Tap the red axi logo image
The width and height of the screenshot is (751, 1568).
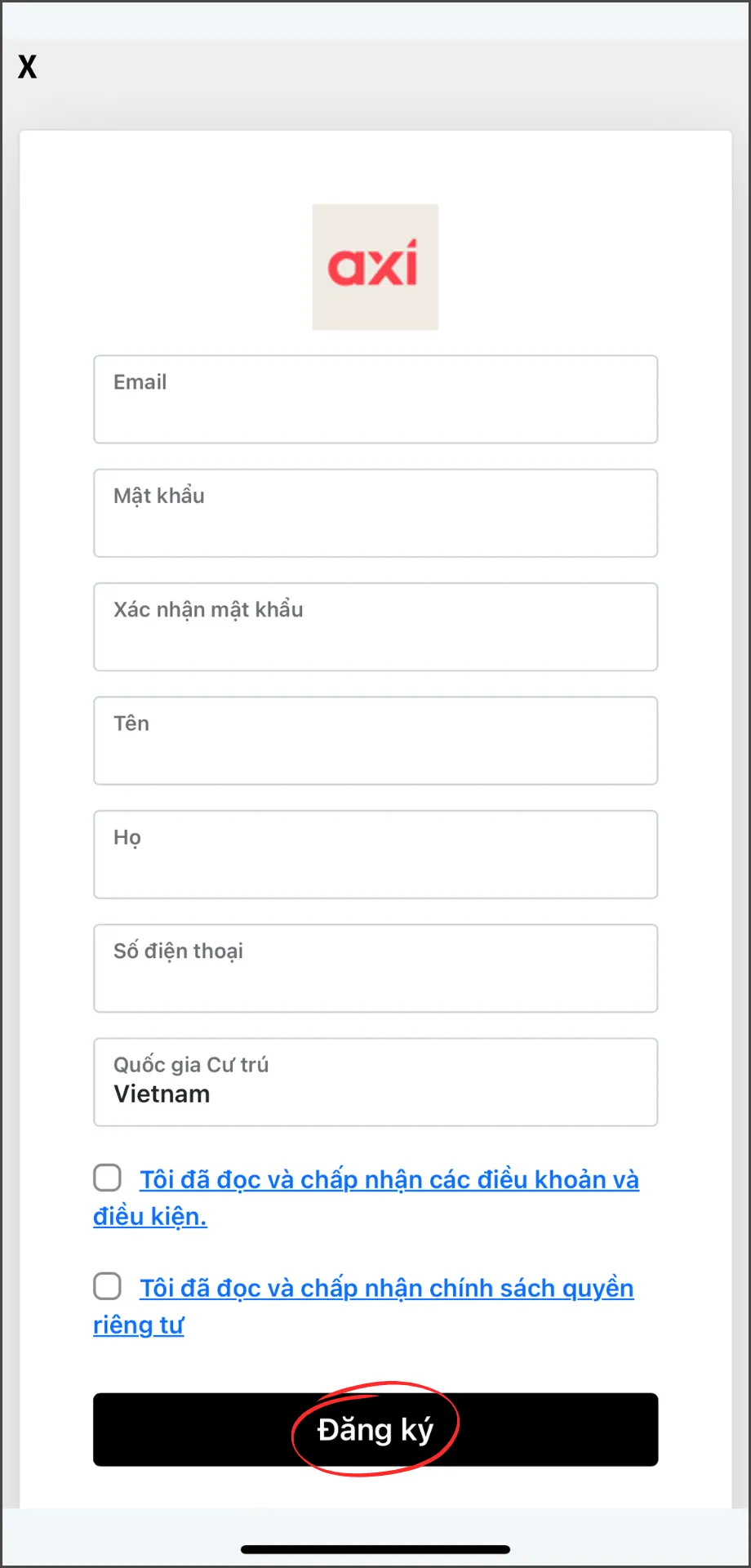[x=375, y=267]
